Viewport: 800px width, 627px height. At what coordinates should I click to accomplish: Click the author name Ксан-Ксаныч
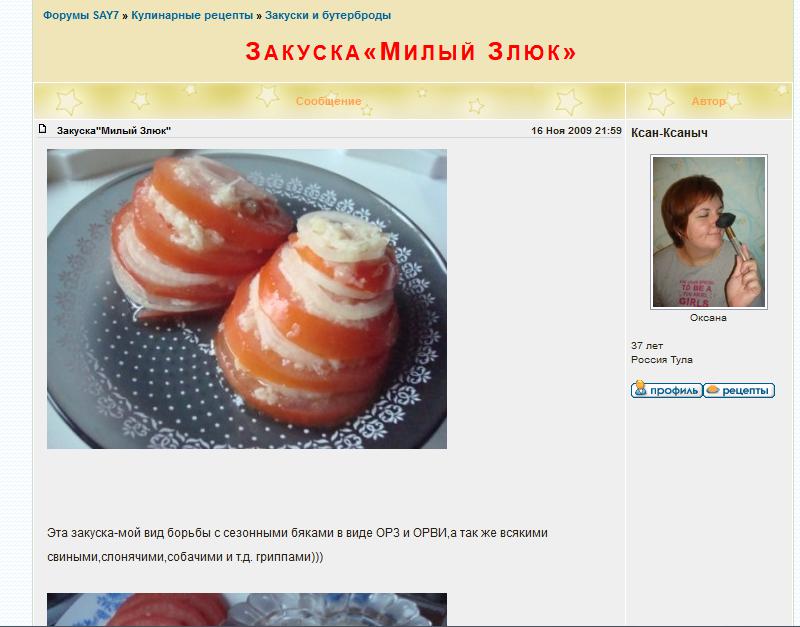[x=669, y=133]
